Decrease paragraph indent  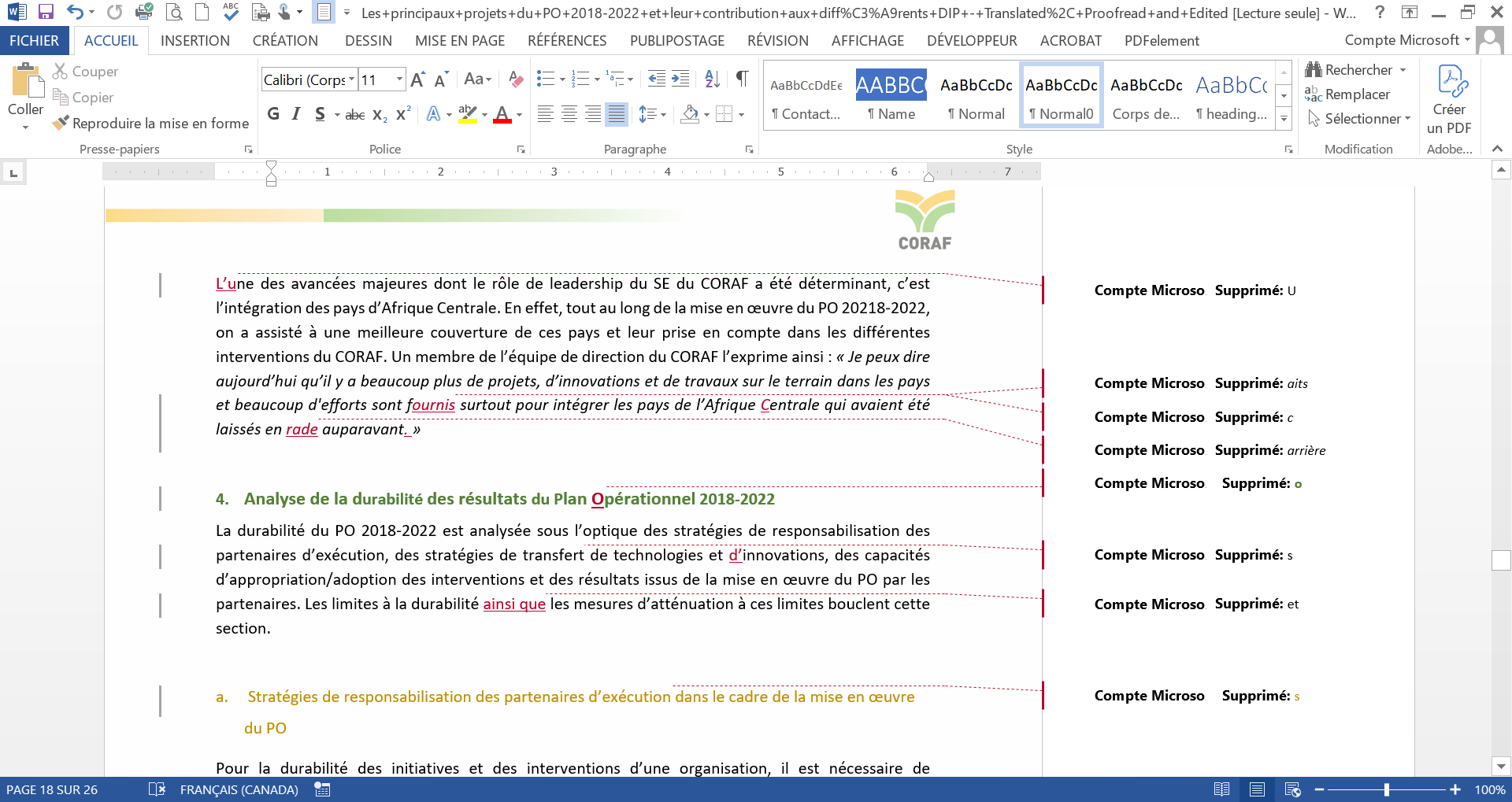point(656,79)
